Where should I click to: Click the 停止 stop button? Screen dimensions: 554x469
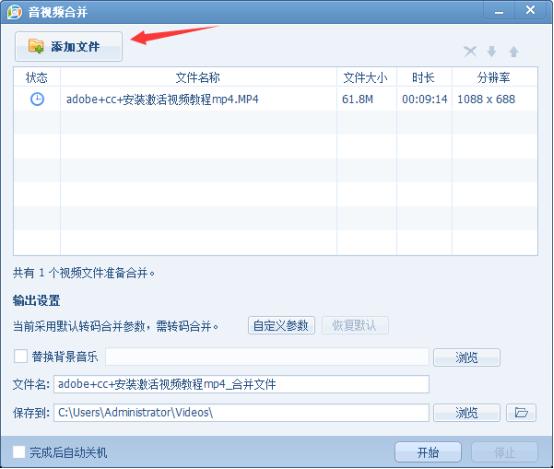point(505,452)
